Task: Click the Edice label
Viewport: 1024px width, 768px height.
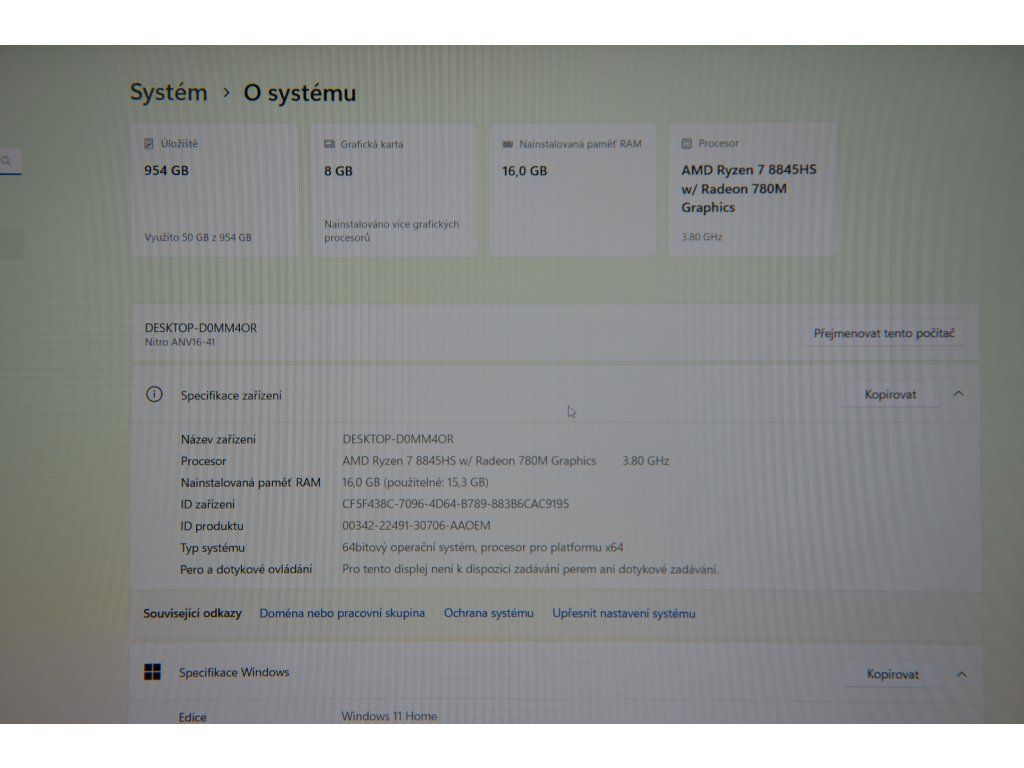Action: click(x=192, y=717)
